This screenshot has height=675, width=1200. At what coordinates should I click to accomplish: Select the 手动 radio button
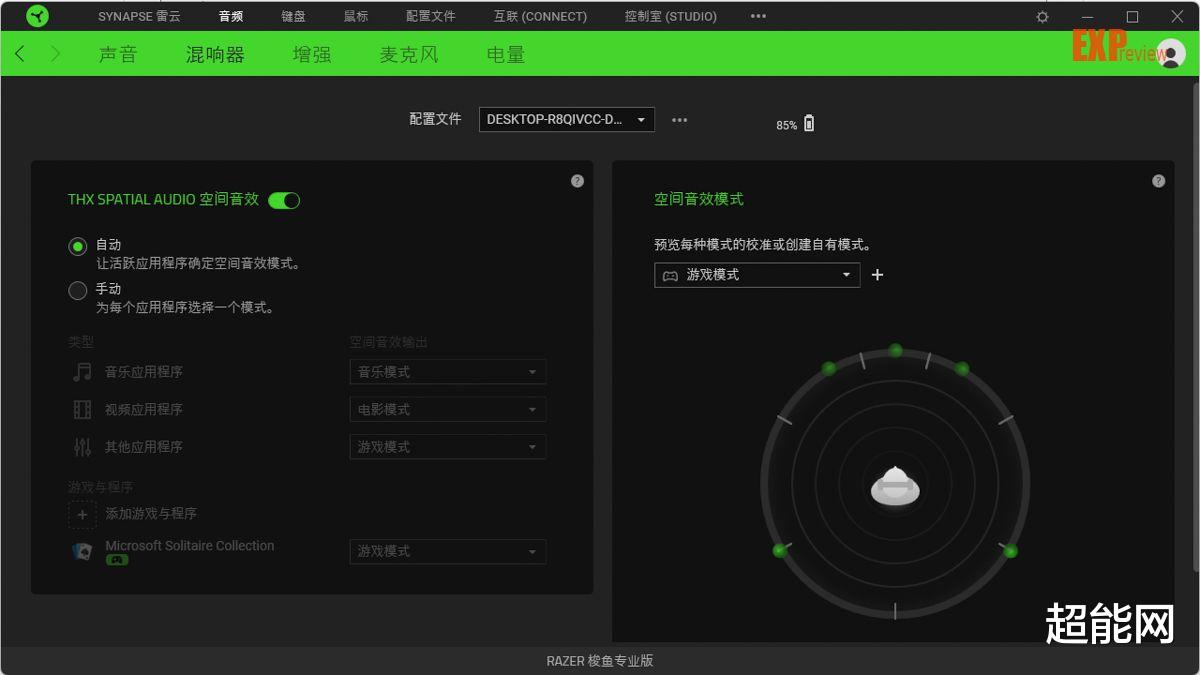click(x=78, y=290)
